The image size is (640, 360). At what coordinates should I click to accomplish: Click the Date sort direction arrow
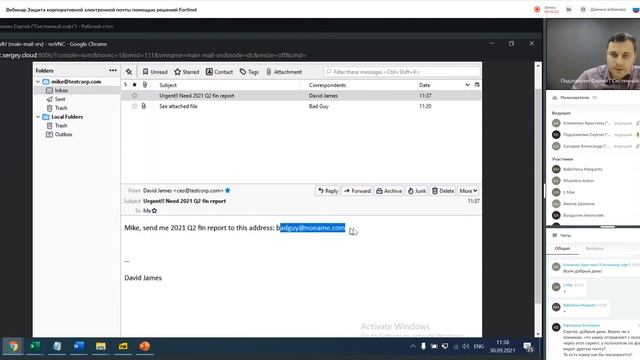pyautogui.click(x=467, y=85)
